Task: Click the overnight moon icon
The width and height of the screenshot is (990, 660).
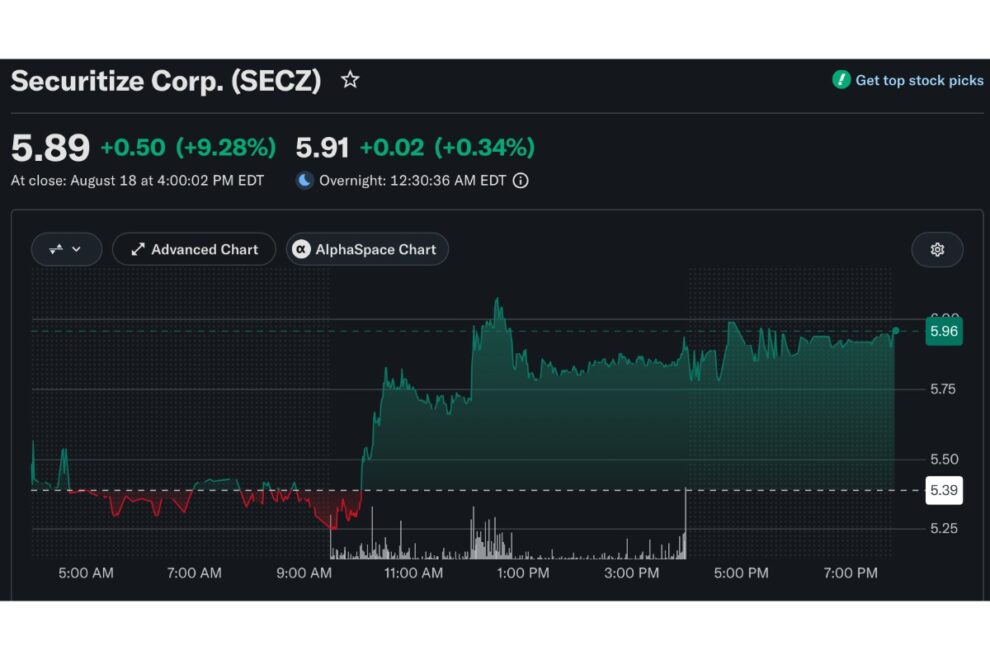Action: [x=305, y=181]
